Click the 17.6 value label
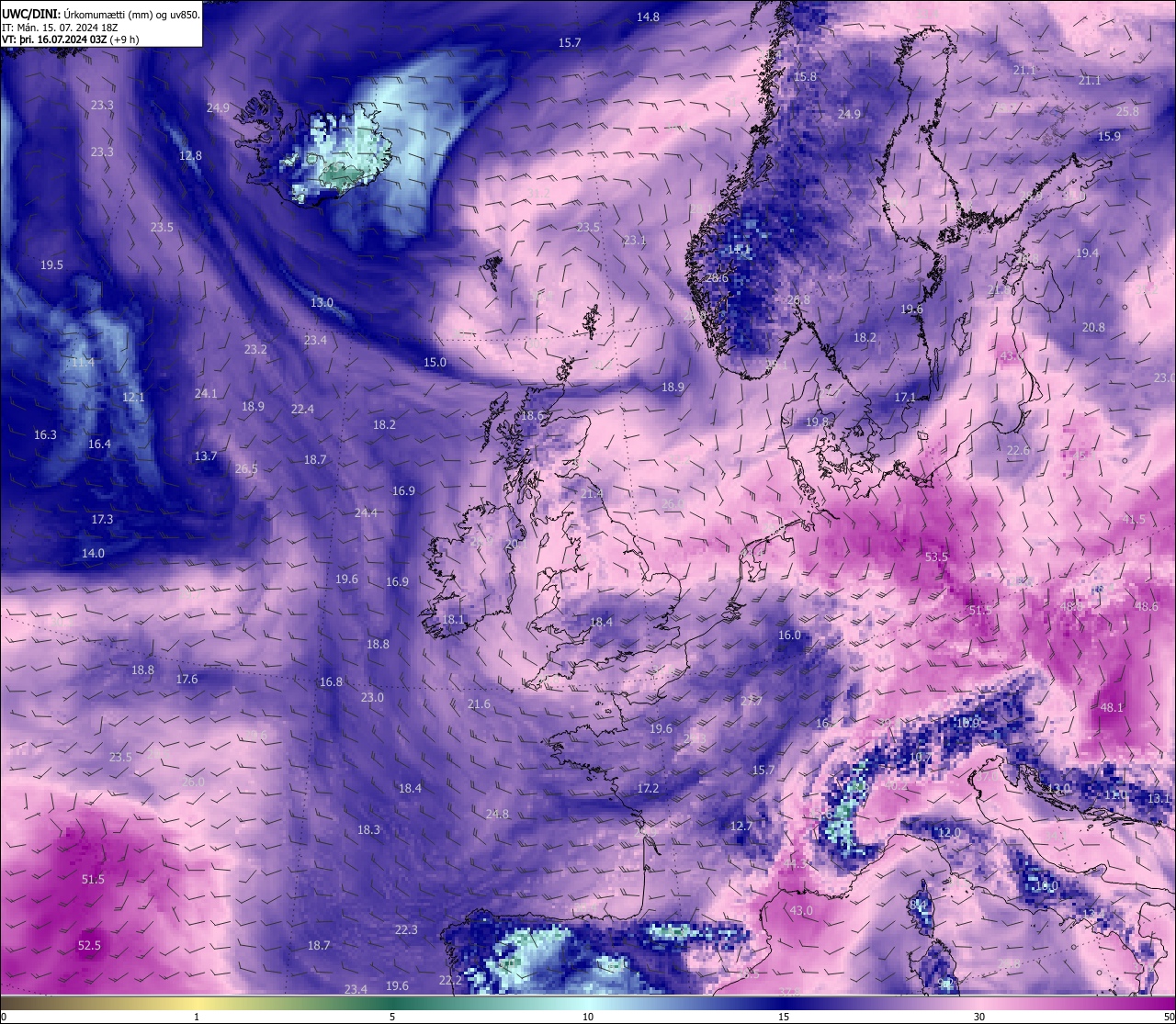1176x1024 pixels. pos(187,679)
